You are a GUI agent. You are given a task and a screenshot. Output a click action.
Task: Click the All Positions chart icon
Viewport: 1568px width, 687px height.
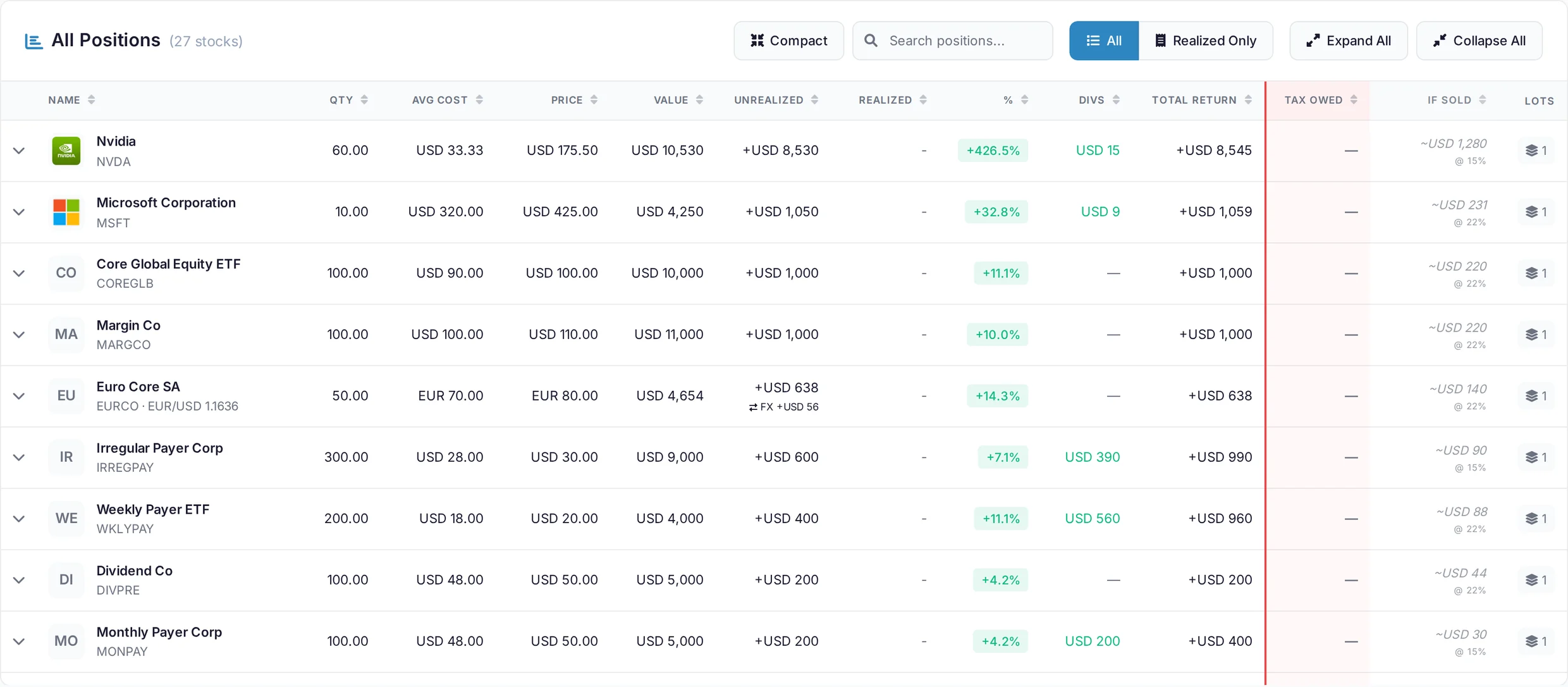click(x=34, y=41)
